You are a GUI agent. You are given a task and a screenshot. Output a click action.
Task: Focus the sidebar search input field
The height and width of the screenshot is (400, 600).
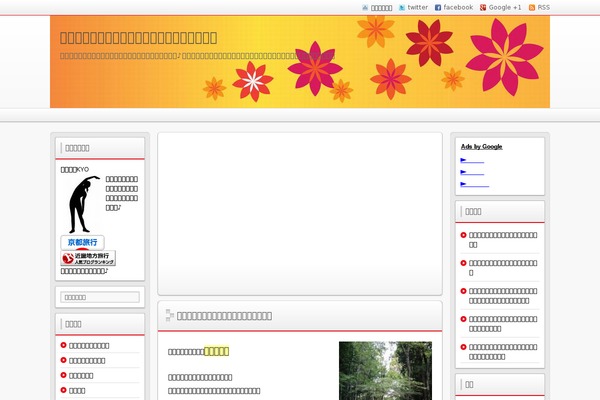(100, 297)
